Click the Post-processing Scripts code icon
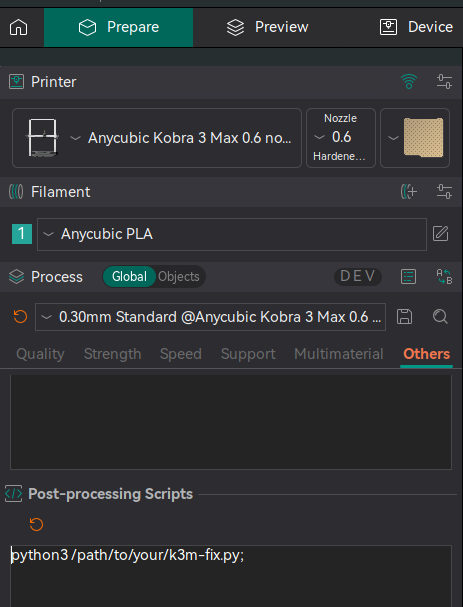Screen dimensions: 463x607 pyautogui.click(x=14, y=494)
